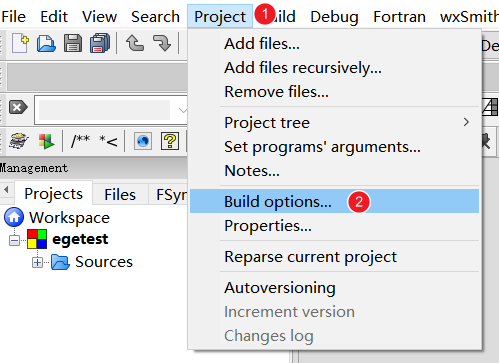Open the Debug menu
The width and height of the screenshot is (499, 363).
click(x=334, y=17)
